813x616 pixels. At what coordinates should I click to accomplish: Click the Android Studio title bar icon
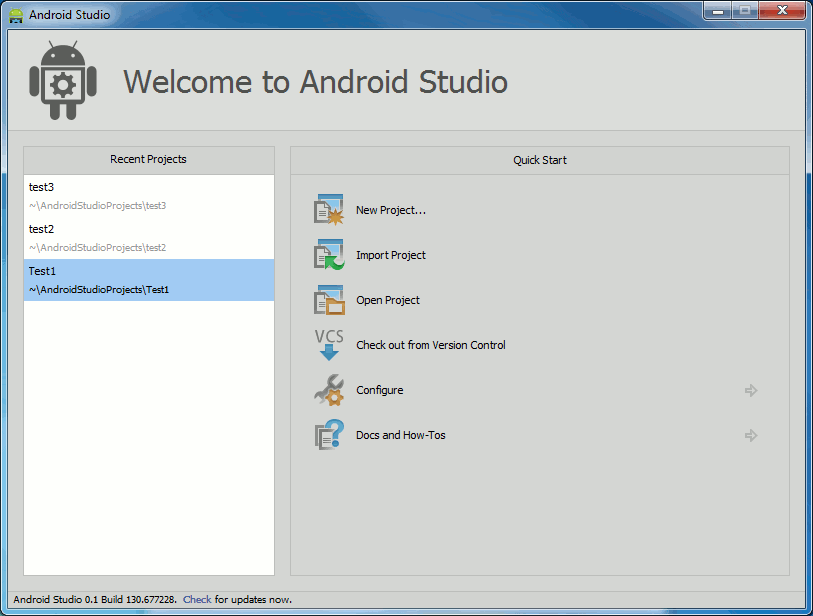click(x=16, y=15)
